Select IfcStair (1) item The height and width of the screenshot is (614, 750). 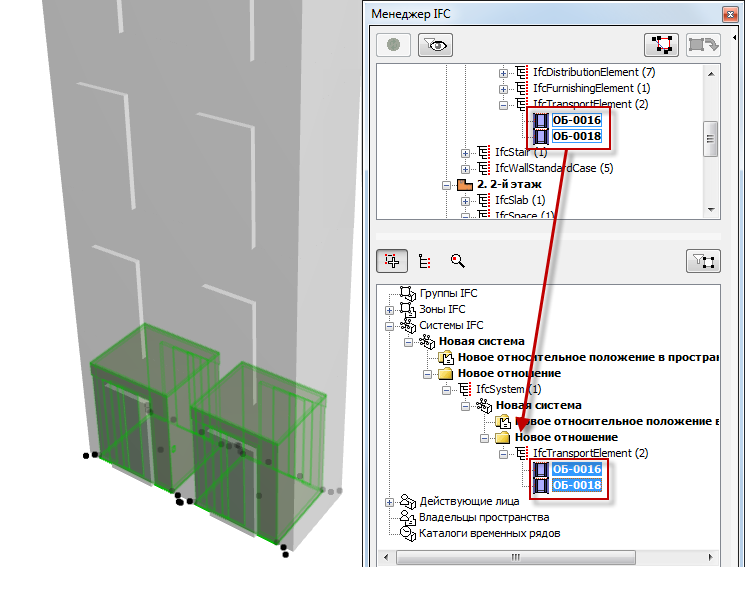click(521, 152)
